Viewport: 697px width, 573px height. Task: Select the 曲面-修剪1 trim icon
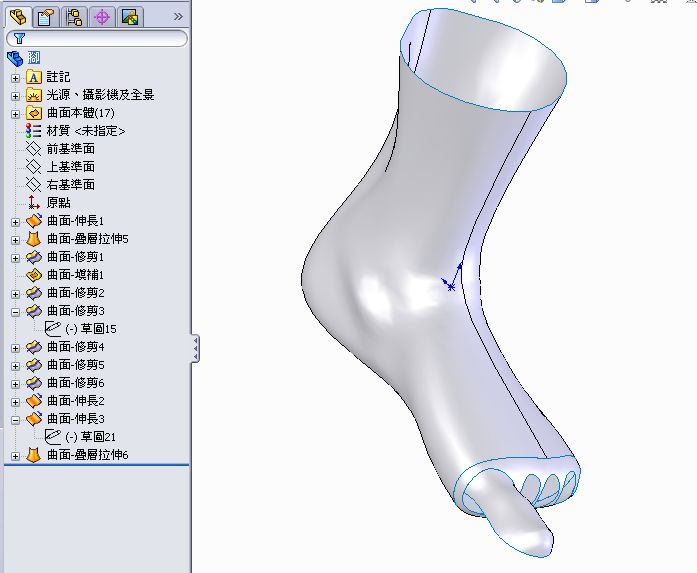click(34, 257)
